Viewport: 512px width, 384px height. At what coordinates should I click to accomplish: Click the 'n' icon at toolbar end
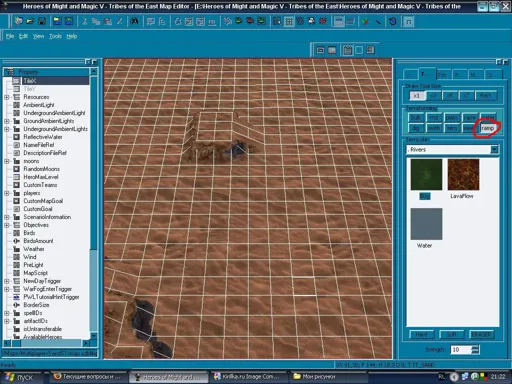[x=408, y=22]
